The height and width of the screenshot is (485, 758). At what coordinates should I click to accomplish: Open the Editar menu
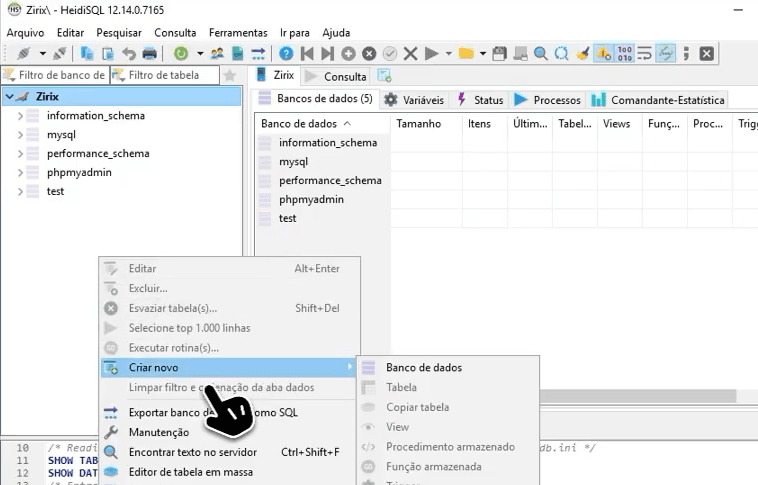tap(70, 32)
